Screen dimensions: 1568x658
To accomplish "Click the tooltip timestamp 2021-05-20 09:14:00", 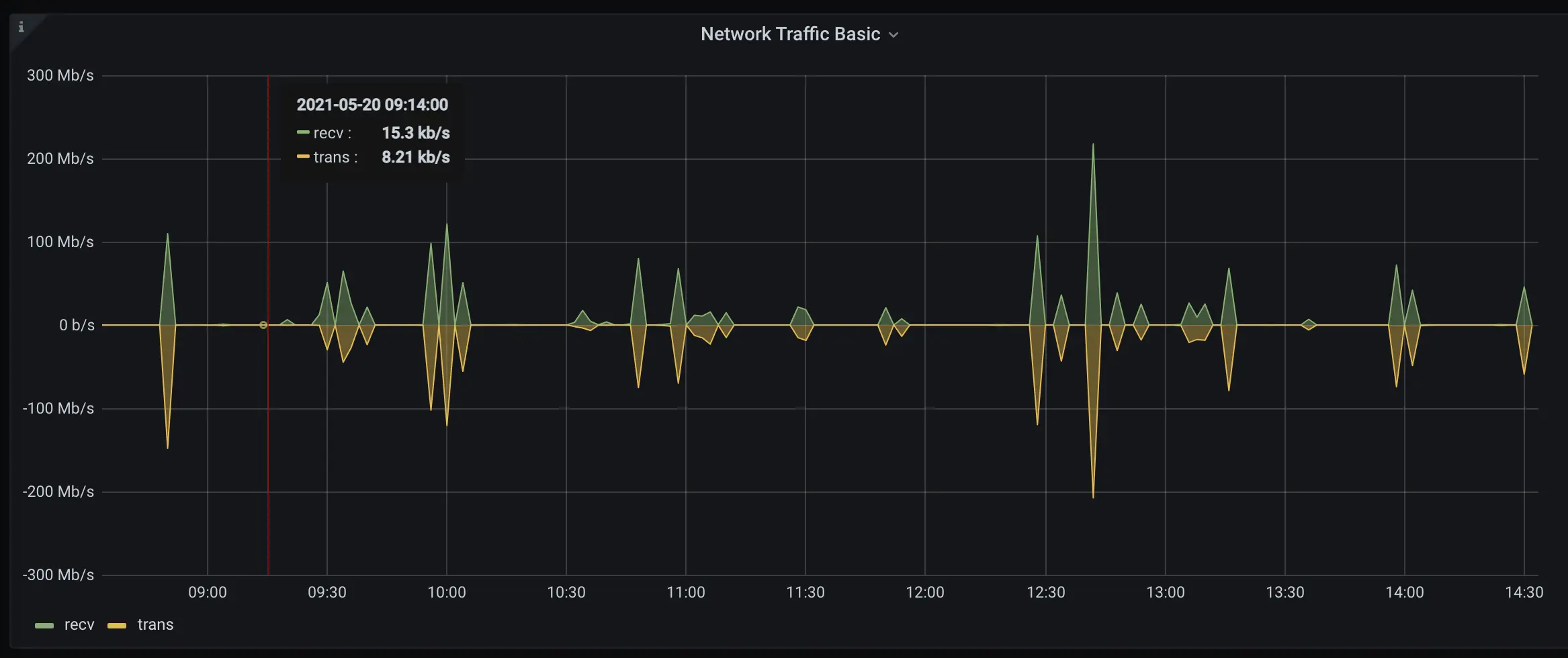I will point(372,105).
